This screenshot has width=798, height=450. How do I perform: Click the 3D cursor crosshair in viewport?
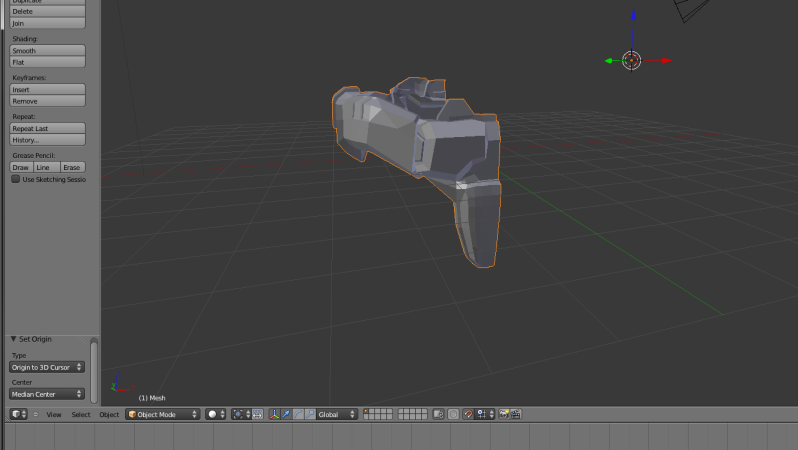pos(632,61)
